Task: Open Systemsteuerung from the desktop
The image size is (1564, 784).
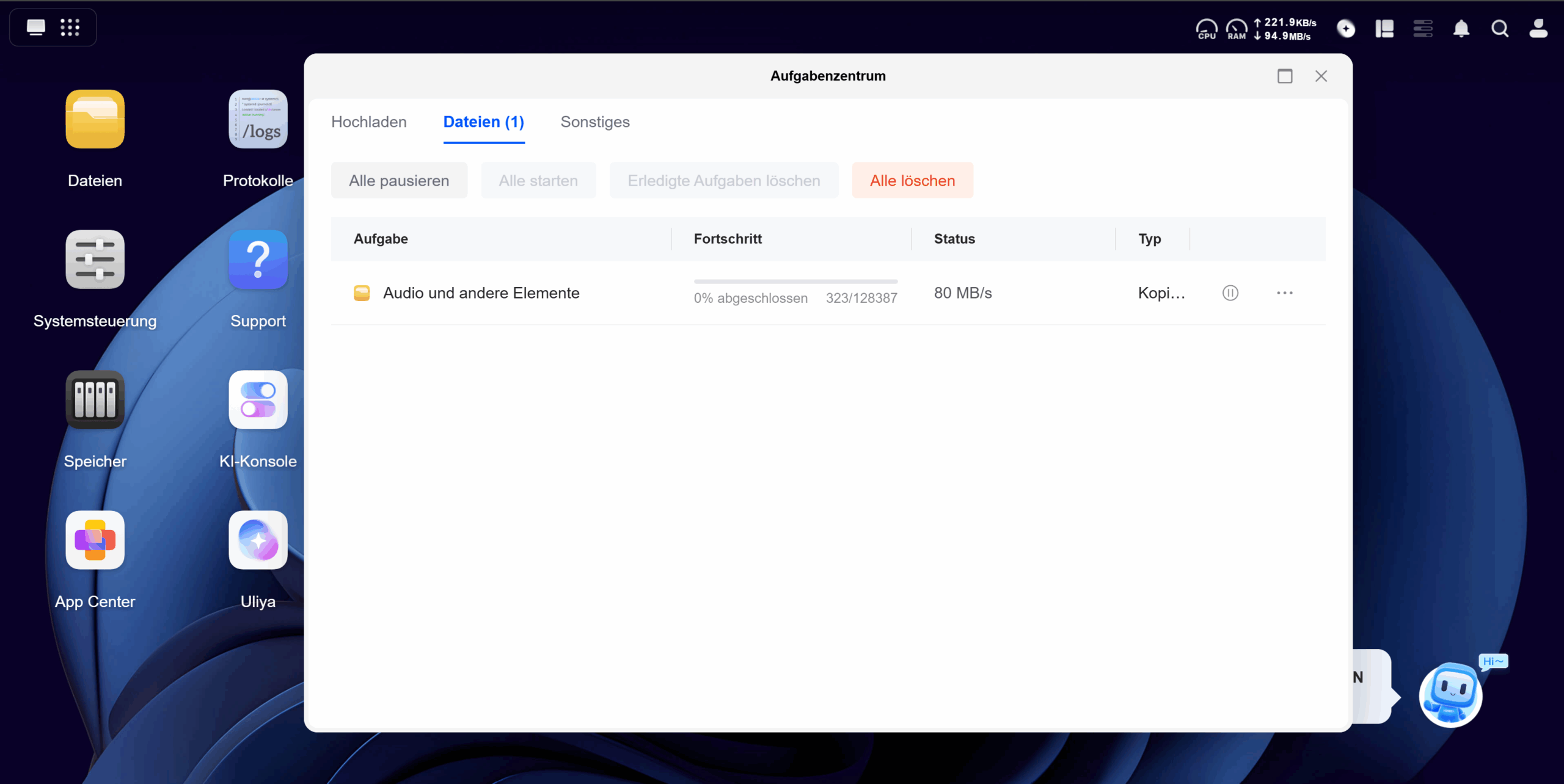Action: coord(95,260)
